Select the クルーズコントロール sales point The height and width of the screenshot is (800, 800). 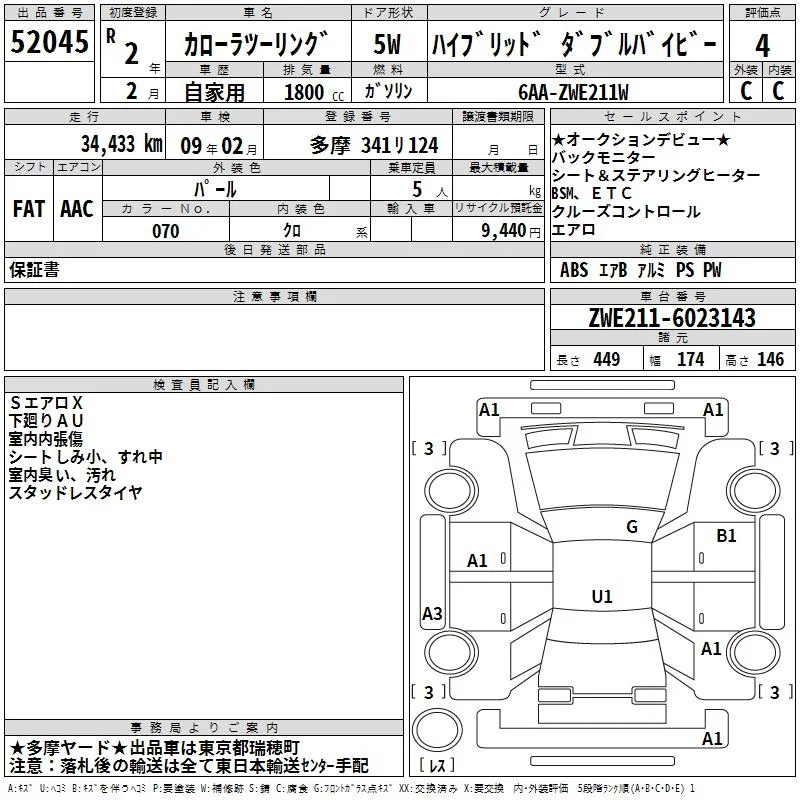pyautogui.click(x=626, y=211)
